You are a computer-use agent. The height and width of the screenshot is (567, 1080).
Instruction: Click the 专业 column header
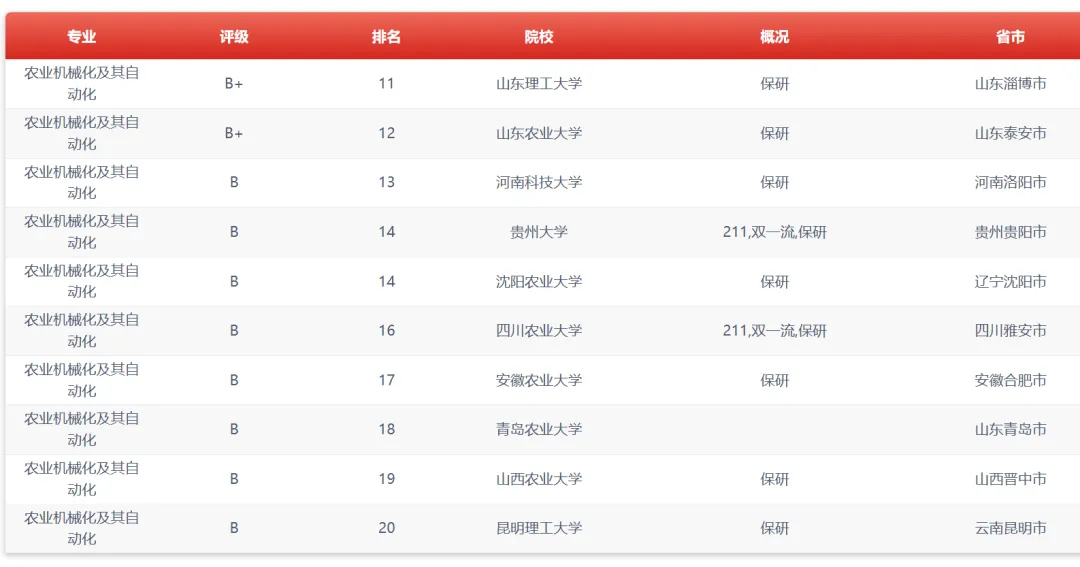click(81, 37)
